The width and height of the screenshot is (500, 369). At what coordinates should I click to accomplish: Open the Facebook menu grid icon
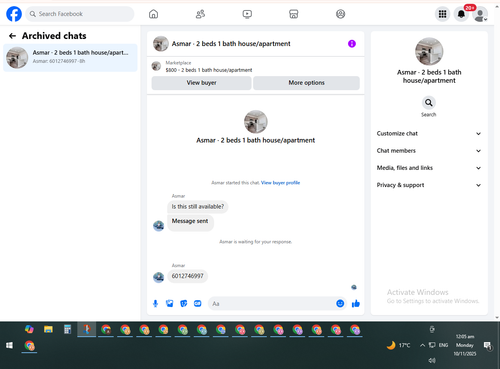click(x=442, y=14)
